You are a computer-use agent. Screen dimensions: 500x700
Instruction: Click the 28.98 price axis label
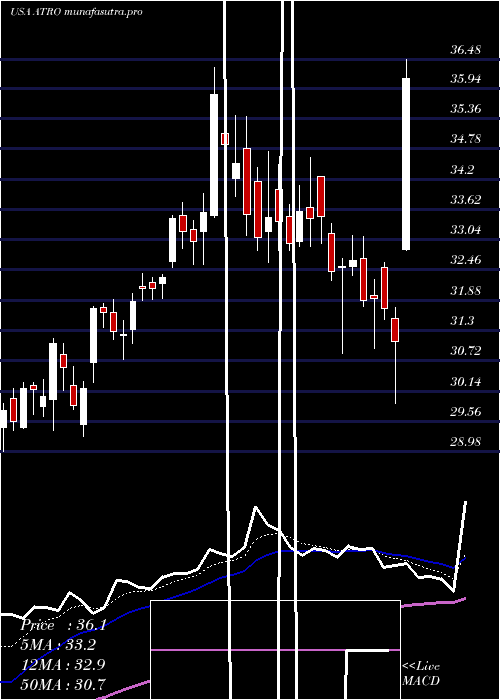(x=466, y=442)
